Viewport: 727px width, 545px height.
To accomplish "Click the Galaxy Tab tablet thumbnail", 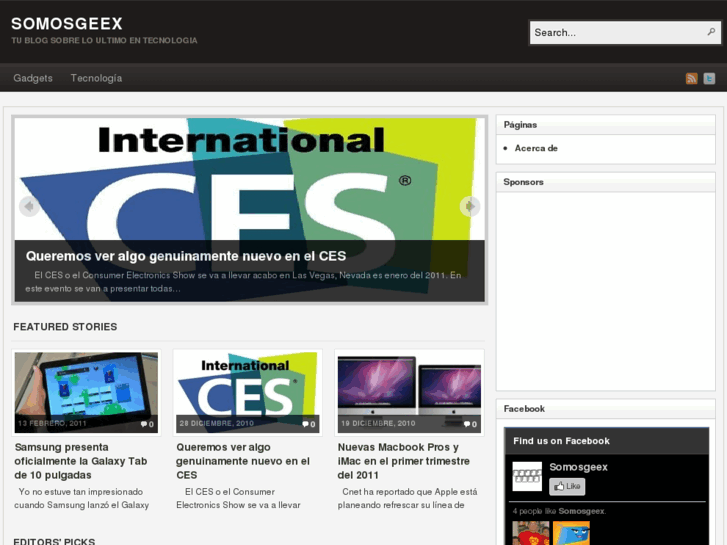I will pos(86,392).
